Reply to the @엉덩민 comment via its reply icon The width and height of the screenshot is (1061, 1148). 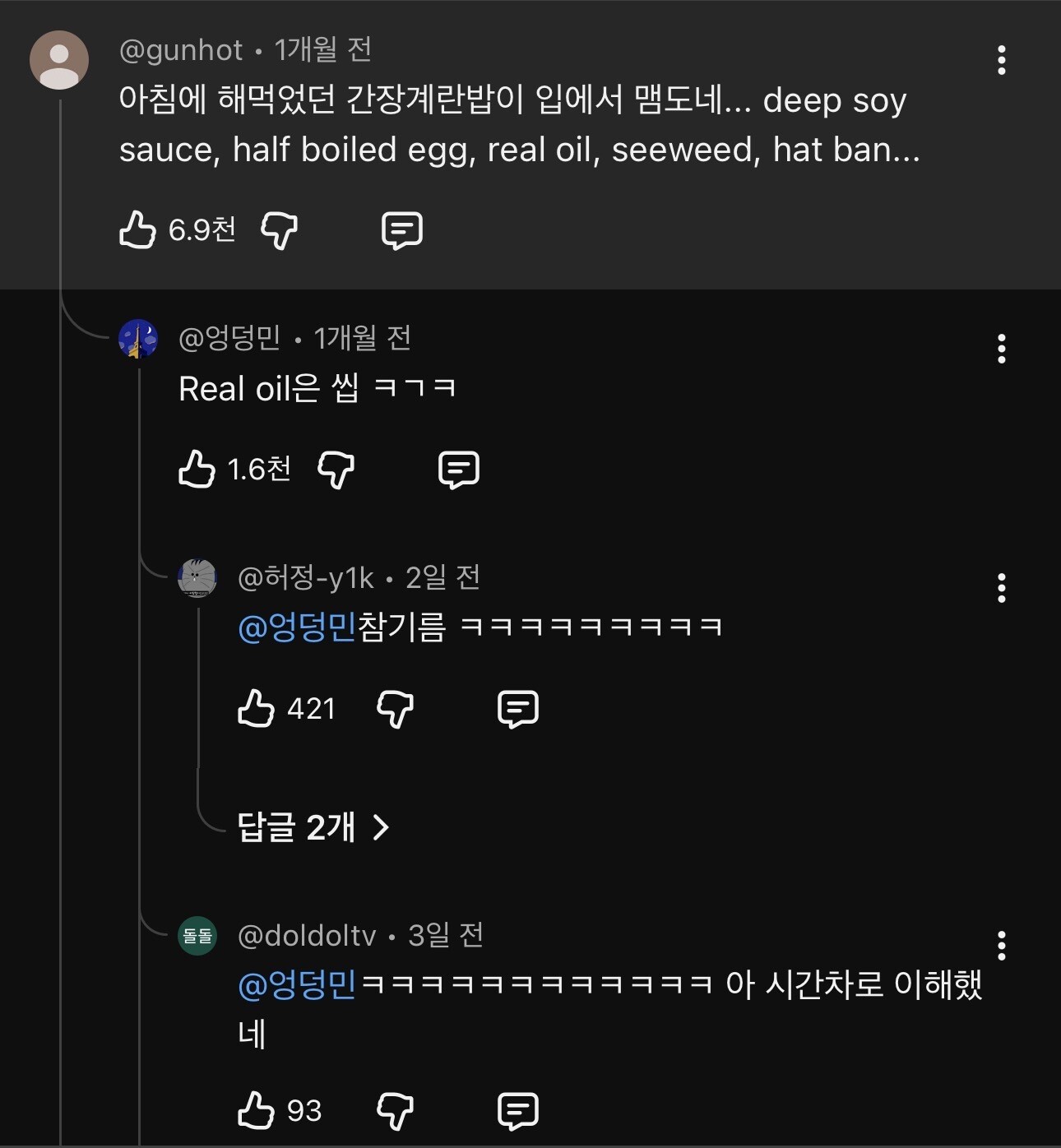(459, 470)
